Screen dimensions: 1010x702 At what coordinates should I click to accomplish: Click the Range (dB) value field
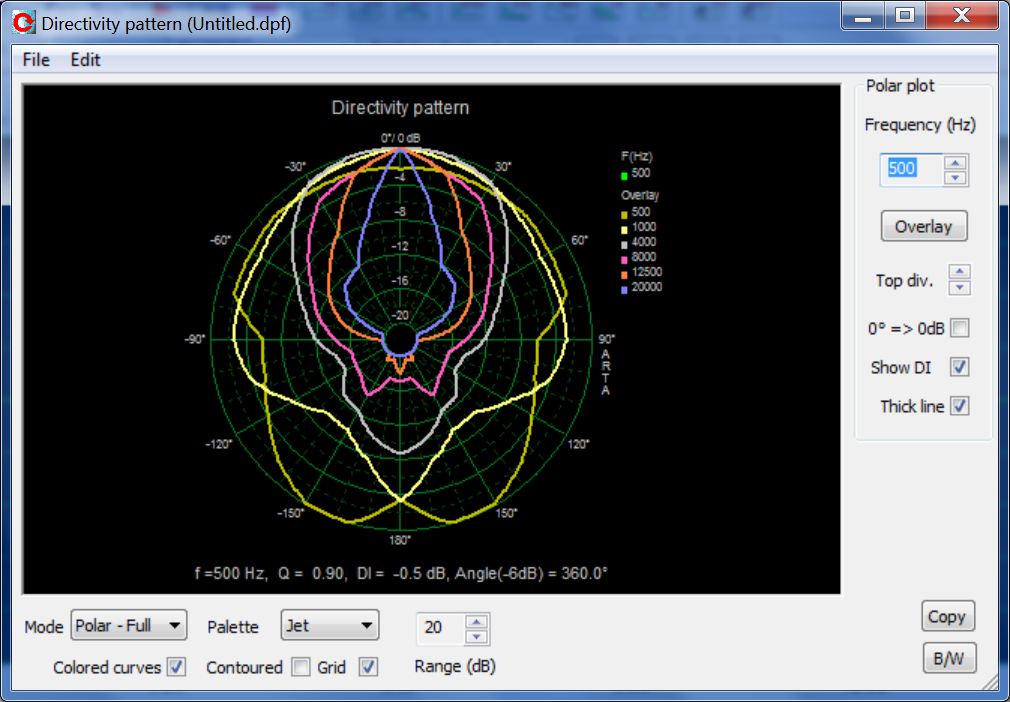441,628
